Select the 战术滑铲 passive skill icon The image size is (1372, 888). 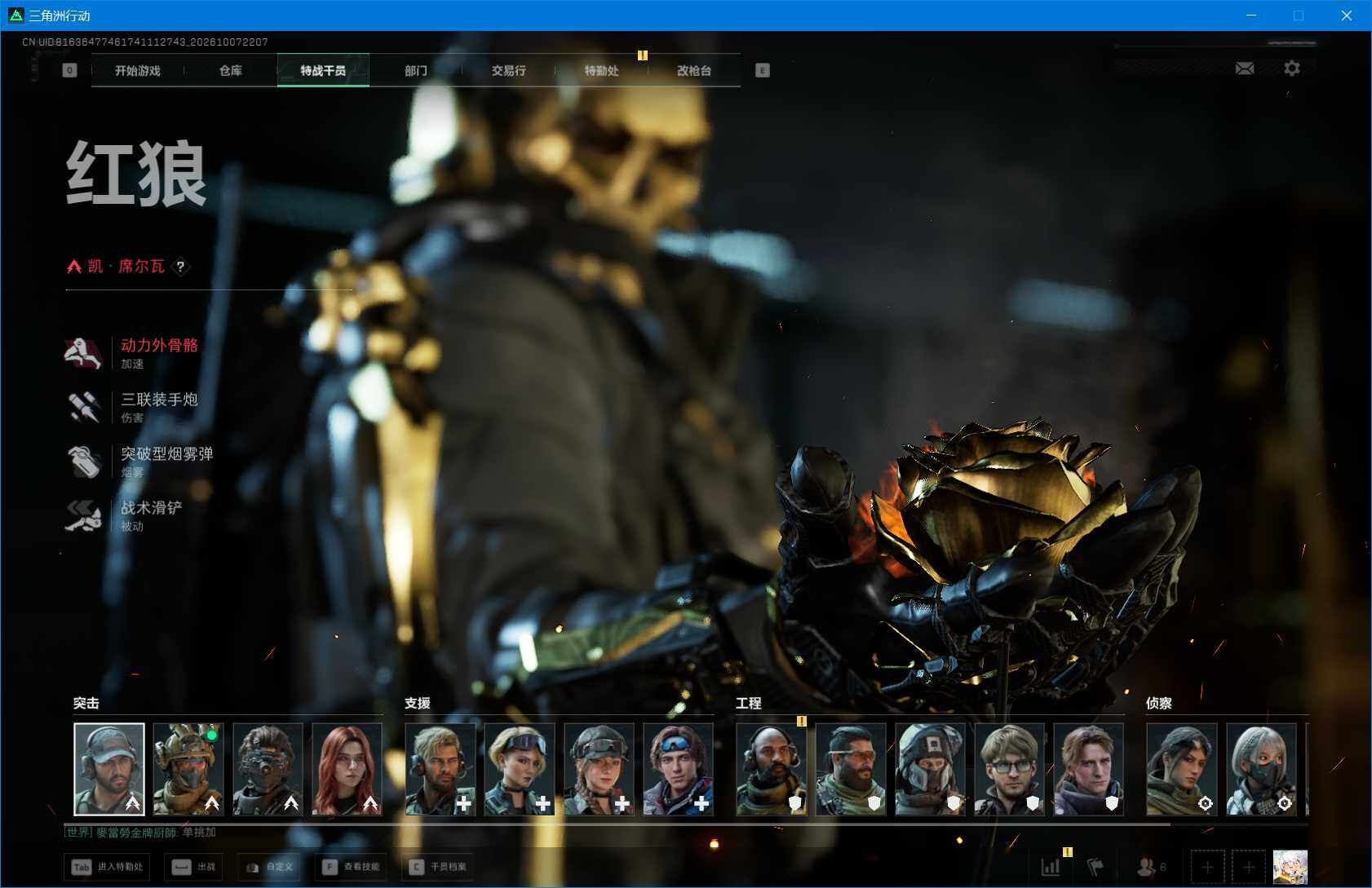click(83, 515)
